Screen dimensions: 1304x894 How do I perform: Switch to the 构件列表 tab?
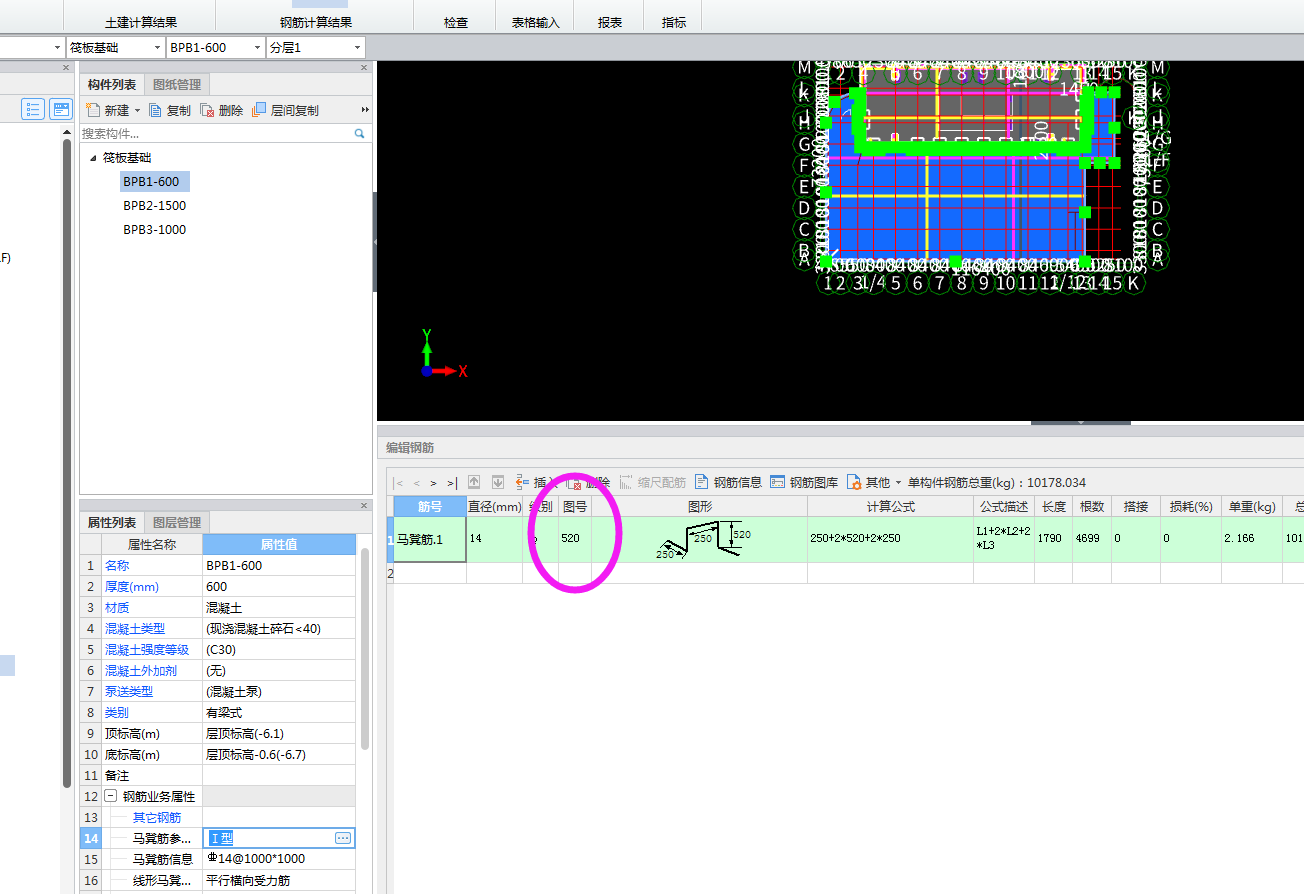click(x=112, y=85)
